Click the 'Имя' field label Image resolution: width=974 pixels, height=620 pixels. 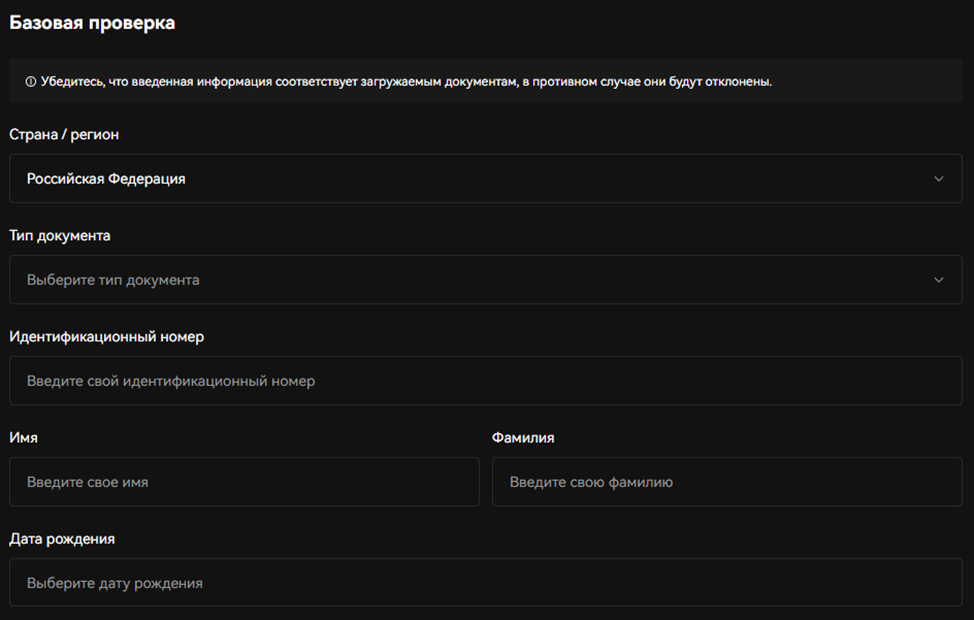(24, 438)
